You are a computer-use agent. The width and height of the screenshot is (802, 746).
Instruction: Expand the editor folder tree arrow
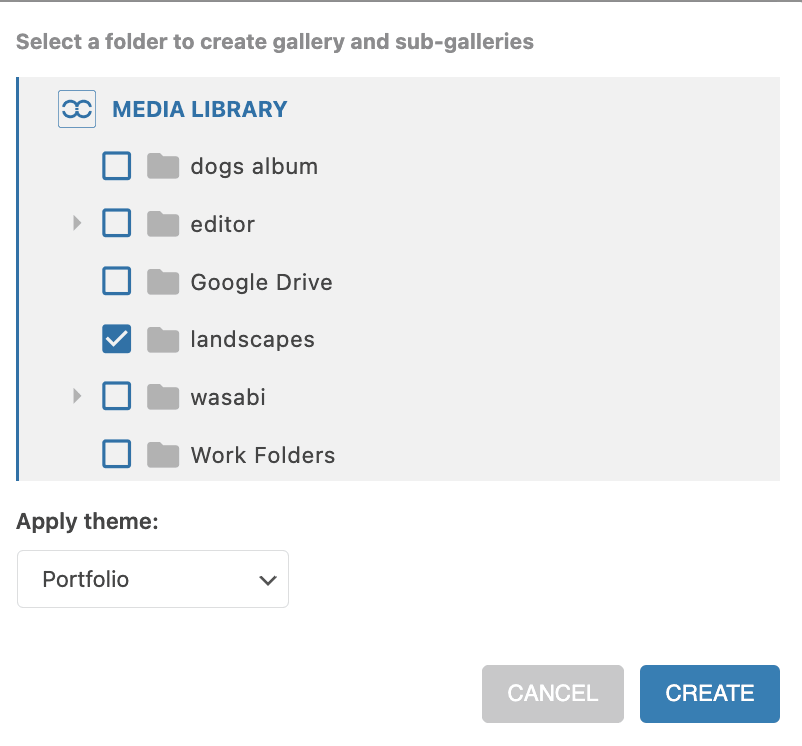[x=78, y=224]
